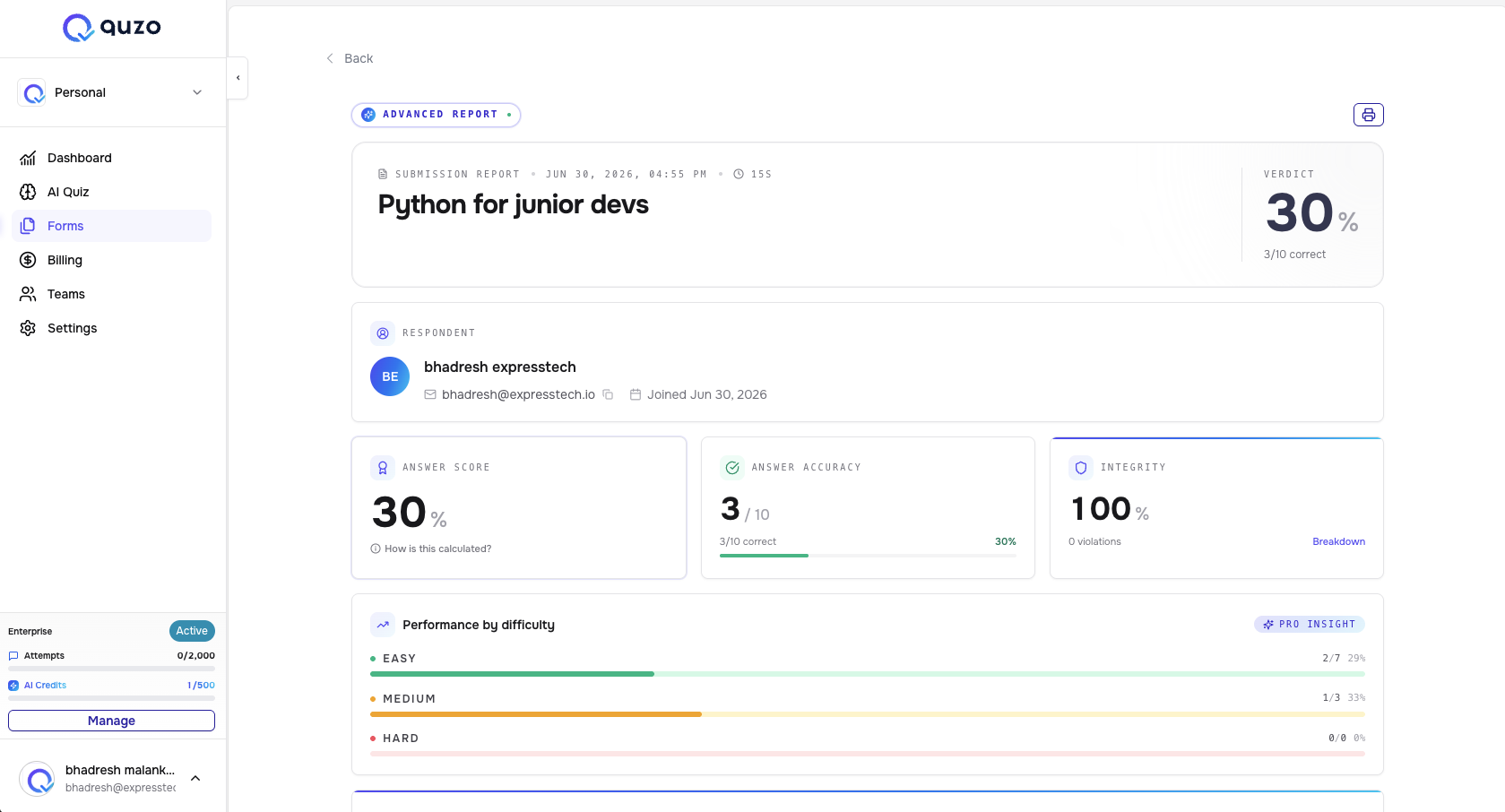Click the Pro Insight badge
The height and width of the screenshot is (812, 1505).
point(1310,624)
